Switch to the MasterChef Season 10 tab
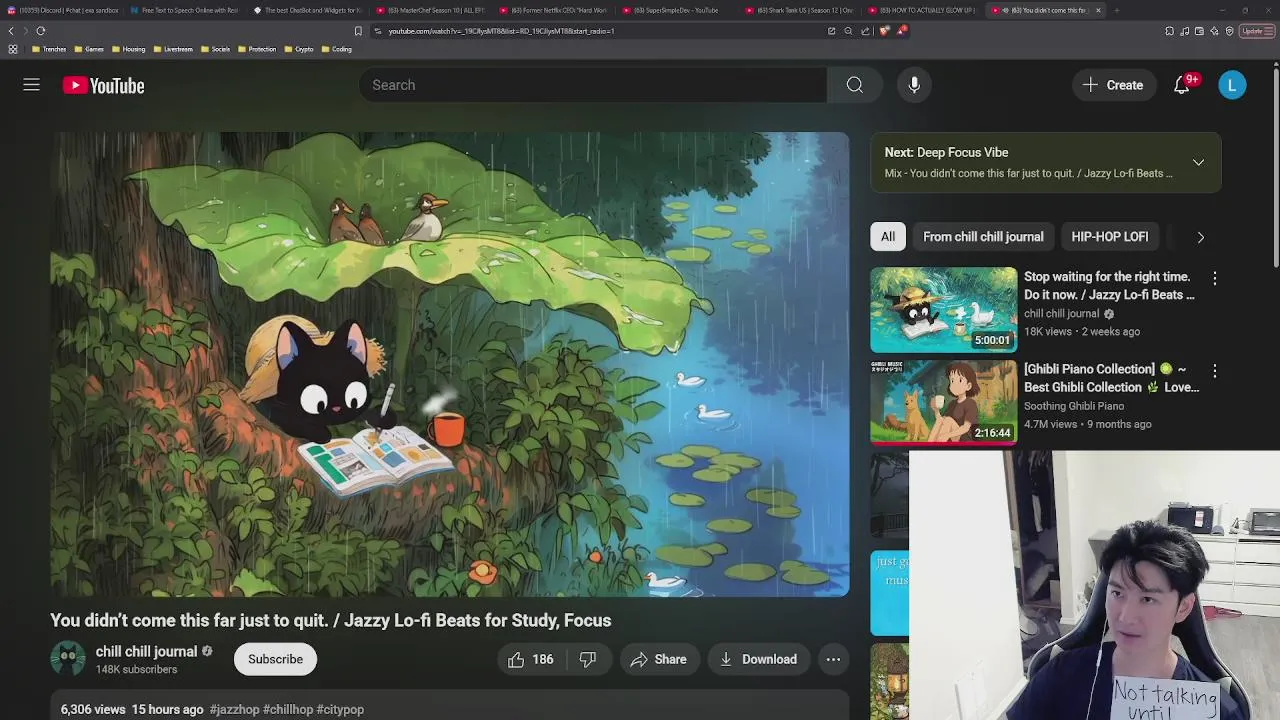 click(x=430, y=10)
